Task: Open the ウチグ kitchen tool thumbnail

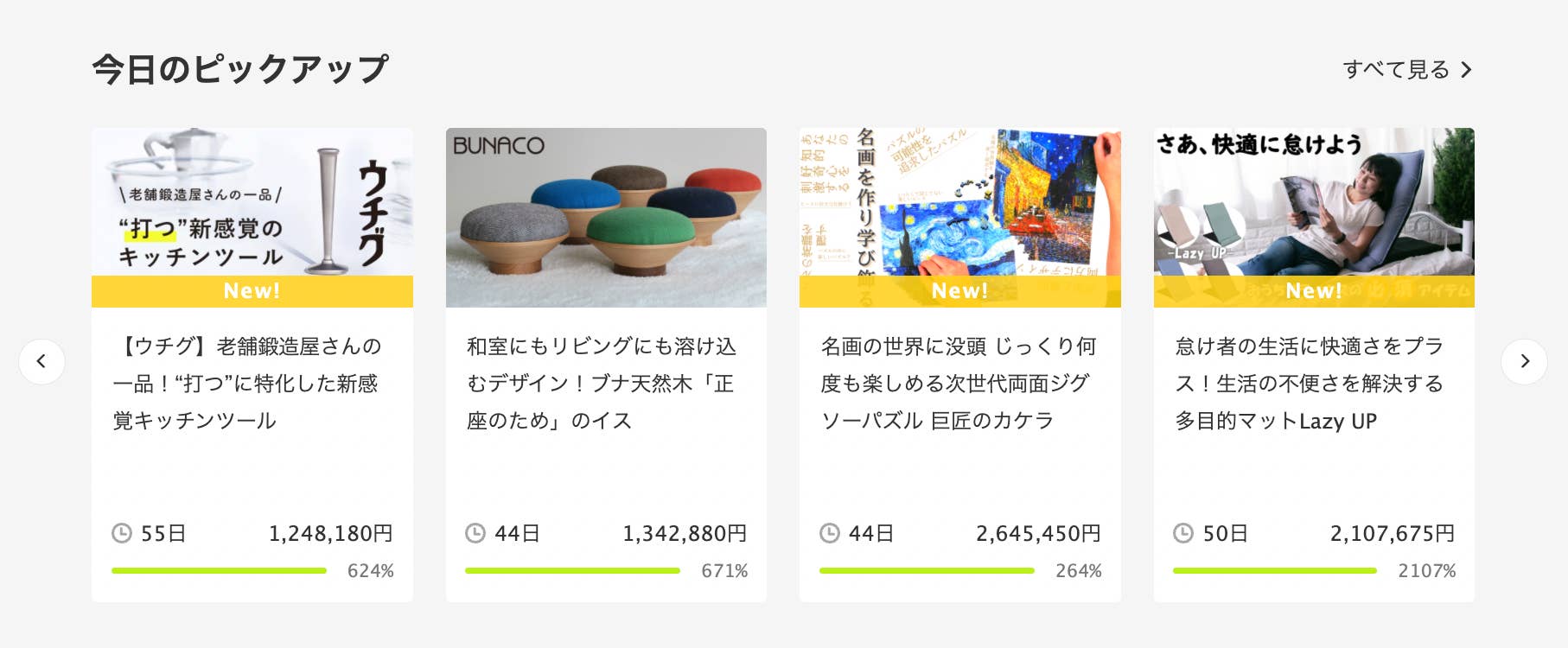Action: [252, 218]
